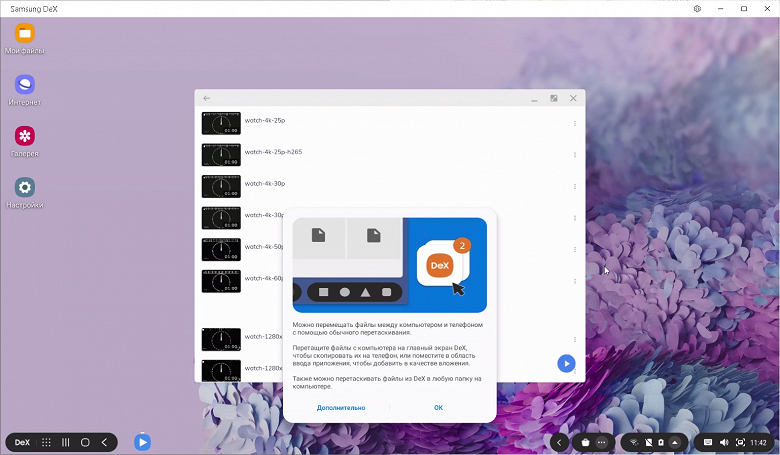The height and width of the screenshot is (455, 780).
Task: Go back using the player window arrow
Action: coord(206,98)
